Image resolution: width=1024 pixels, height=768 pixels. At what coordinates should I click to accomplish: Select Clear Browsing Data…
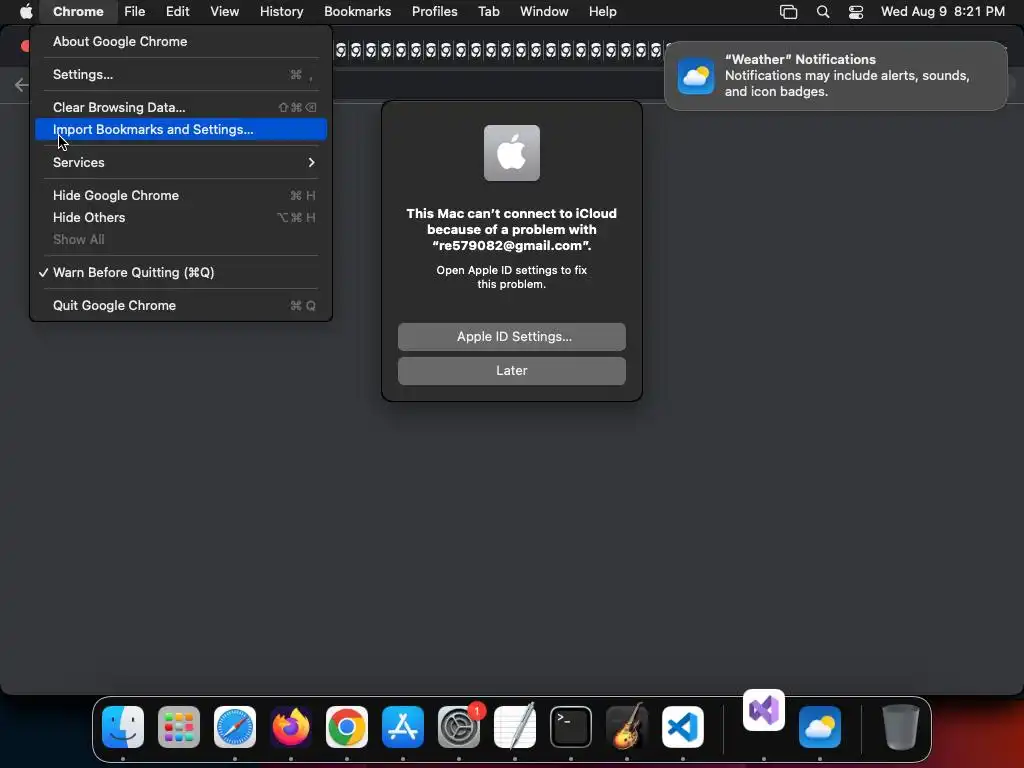[x=181, y=107]
